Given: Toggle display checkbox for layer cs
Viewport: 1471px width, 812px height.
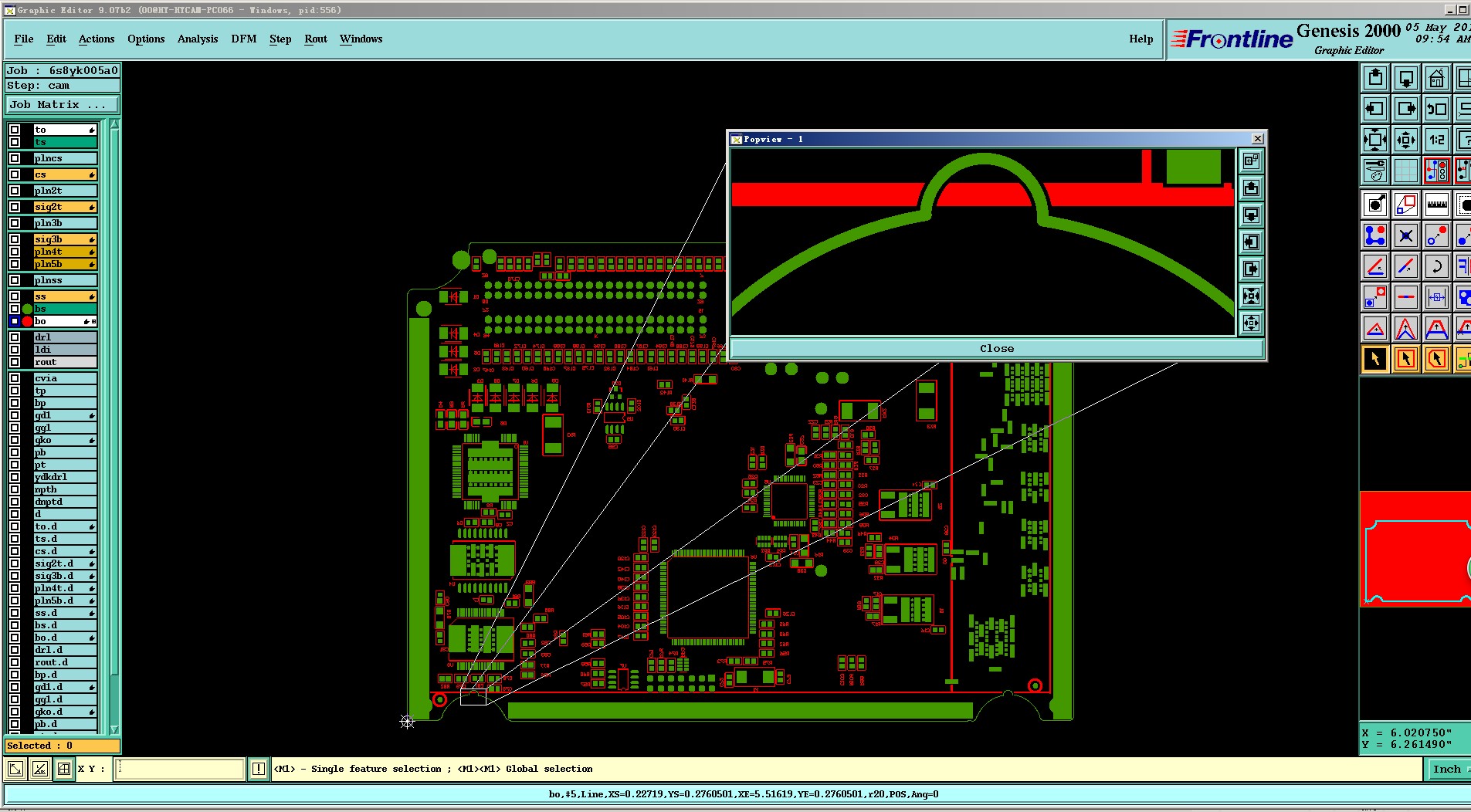Looking at the screenshot, I should [x=15, y=174].
